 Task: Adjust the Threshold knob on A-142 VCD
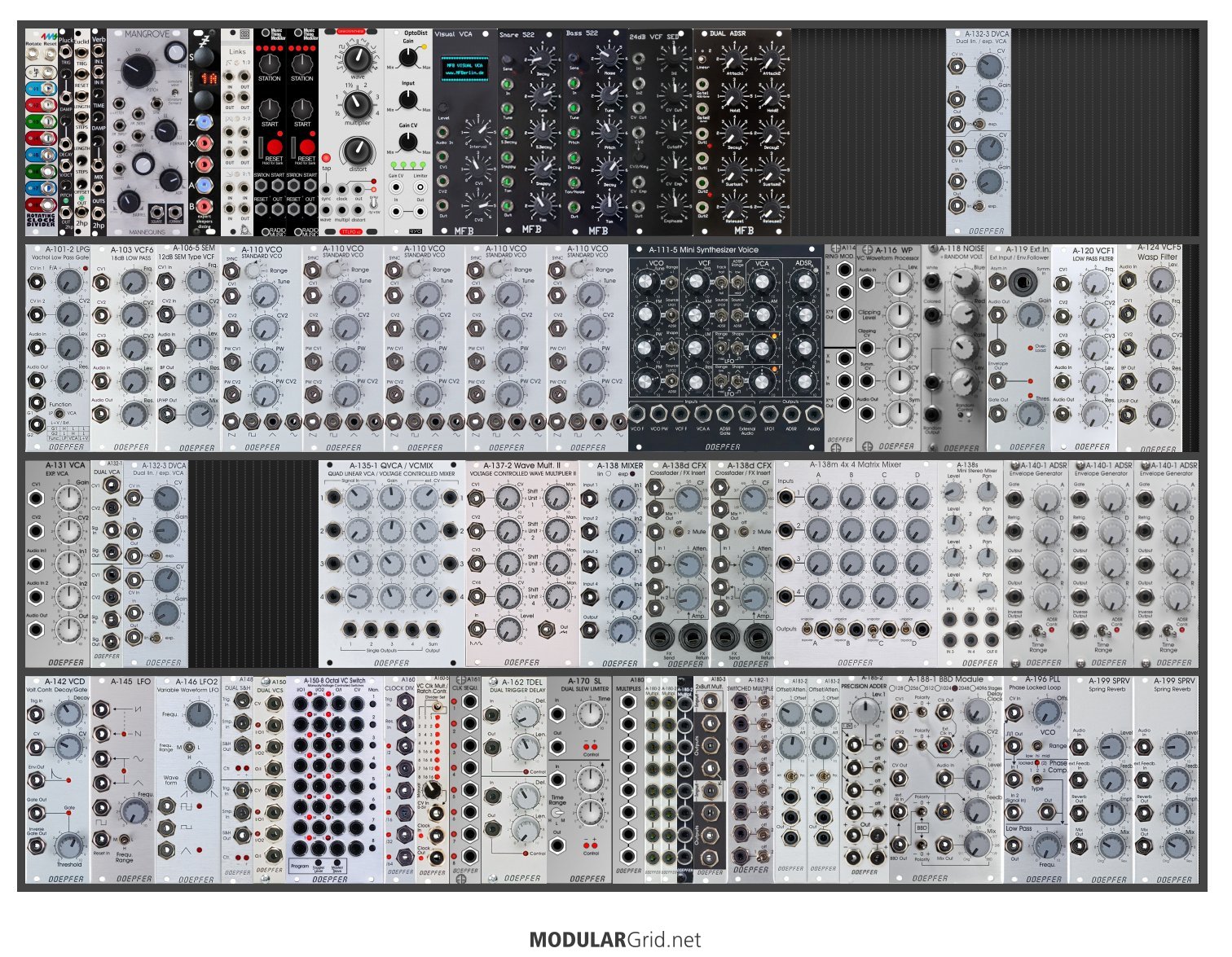[x=69, y=845]
